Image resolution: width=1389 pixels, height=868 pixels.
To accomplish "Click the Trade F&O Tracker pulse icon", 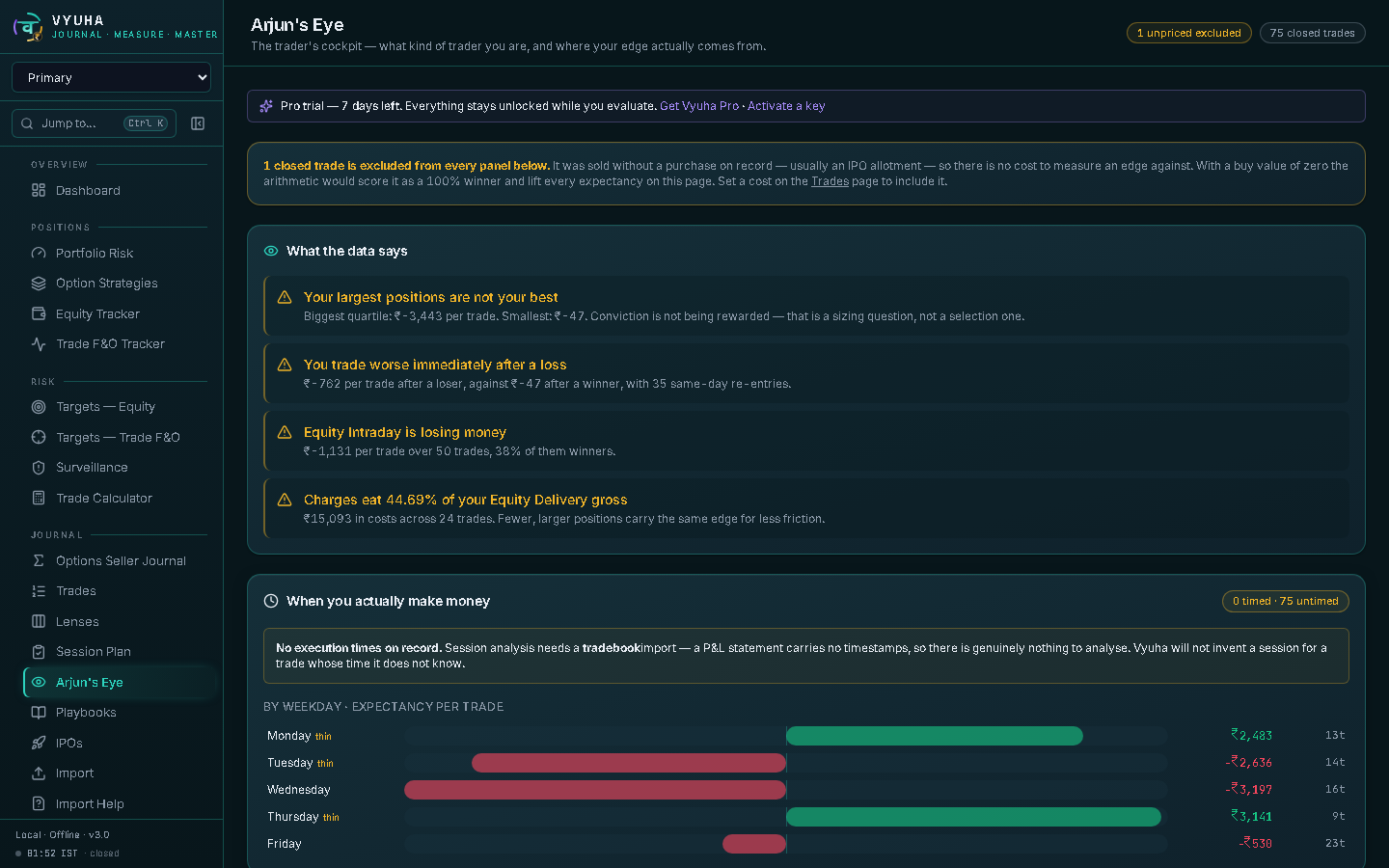I will pyautogui.click(x=39, y=344).
